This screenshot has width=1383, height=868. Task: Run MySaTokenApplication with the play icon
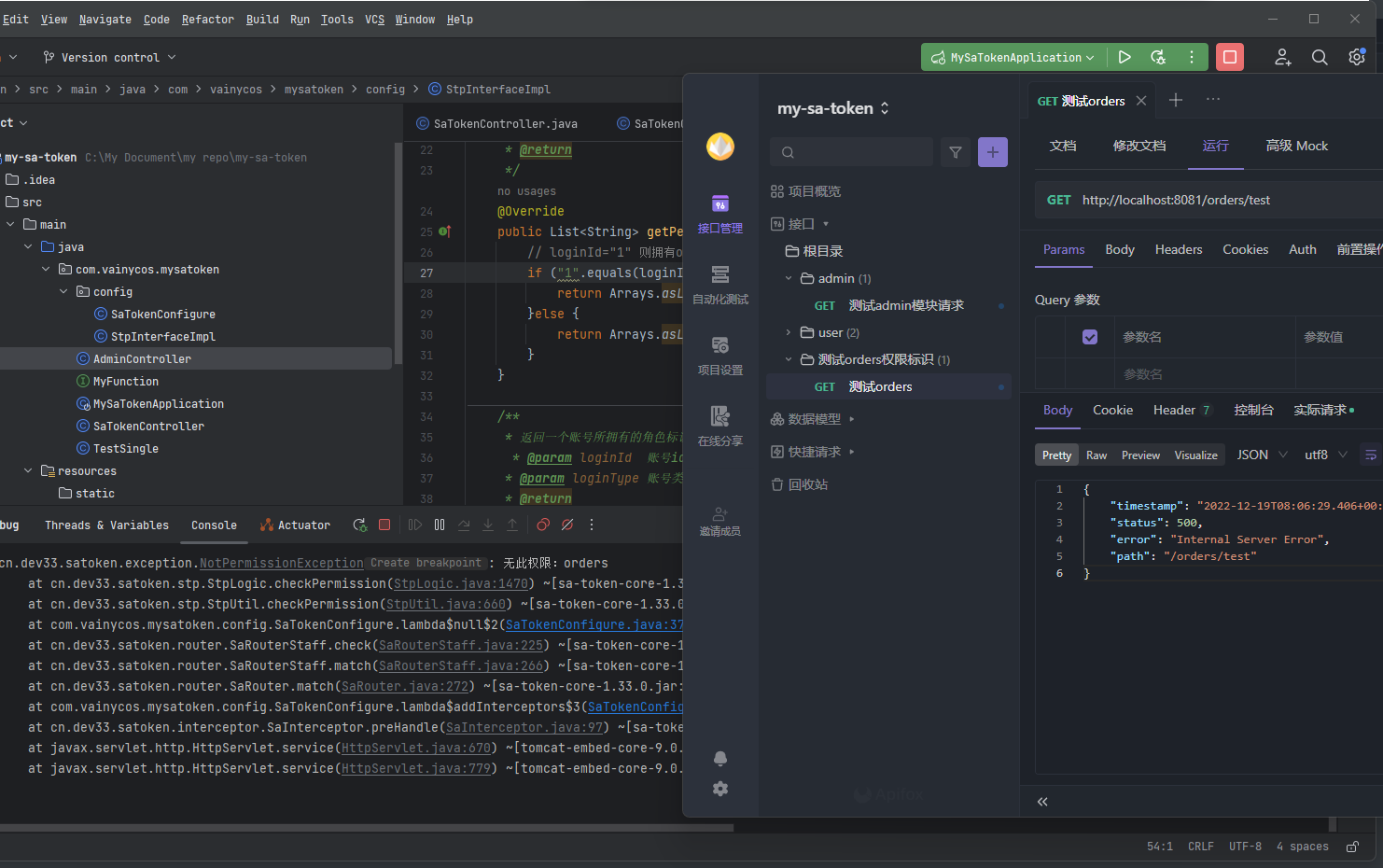[x=1125, y=57]
